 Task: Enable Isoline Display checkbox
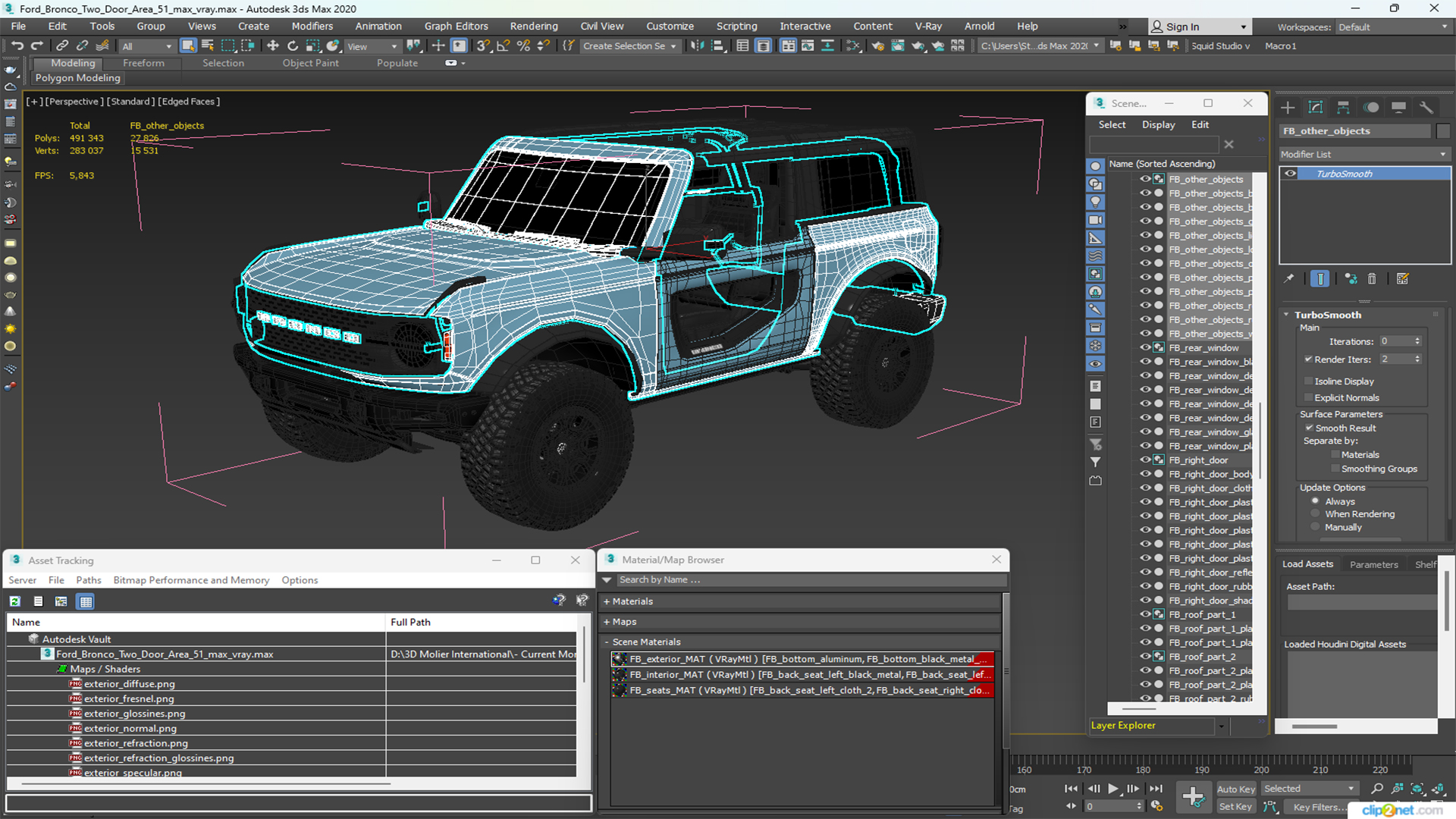(x=1308, y=381)
